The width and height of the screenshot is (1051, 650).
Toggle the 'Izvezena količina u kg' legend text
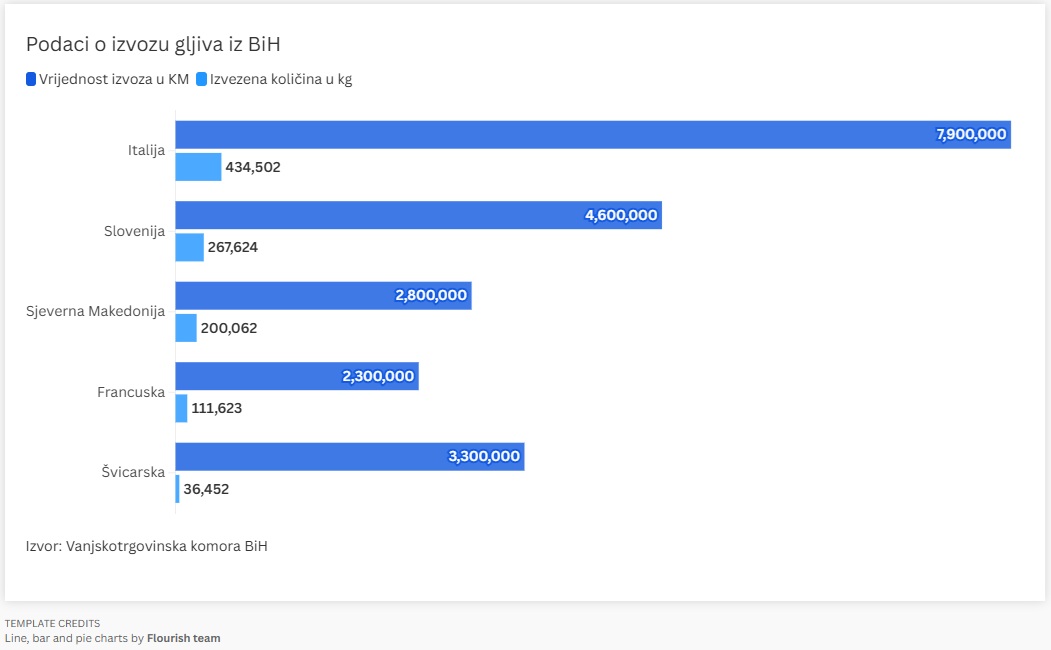281,80
